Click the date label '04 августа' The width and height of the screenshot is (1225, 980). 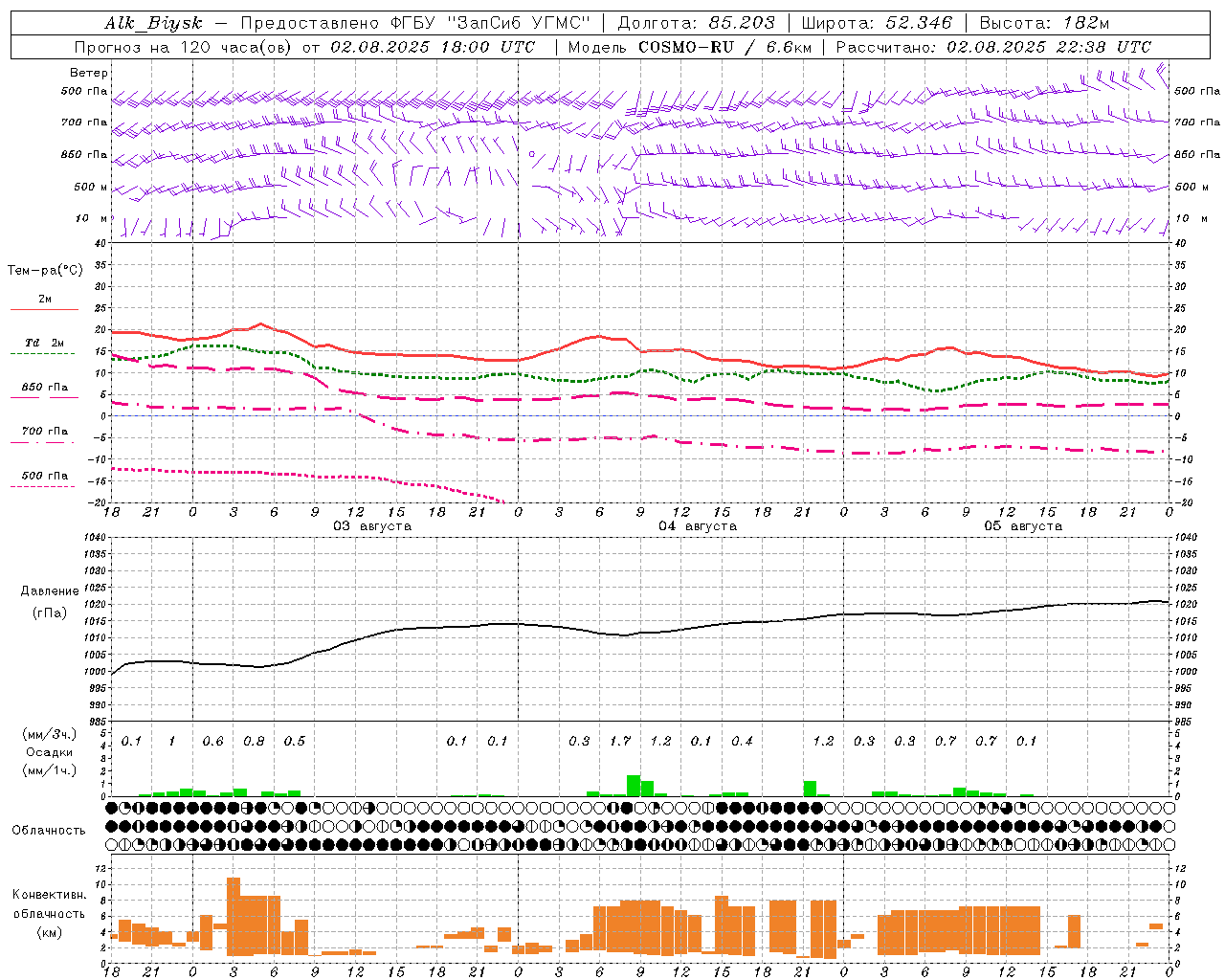click(x=698, y=526)
